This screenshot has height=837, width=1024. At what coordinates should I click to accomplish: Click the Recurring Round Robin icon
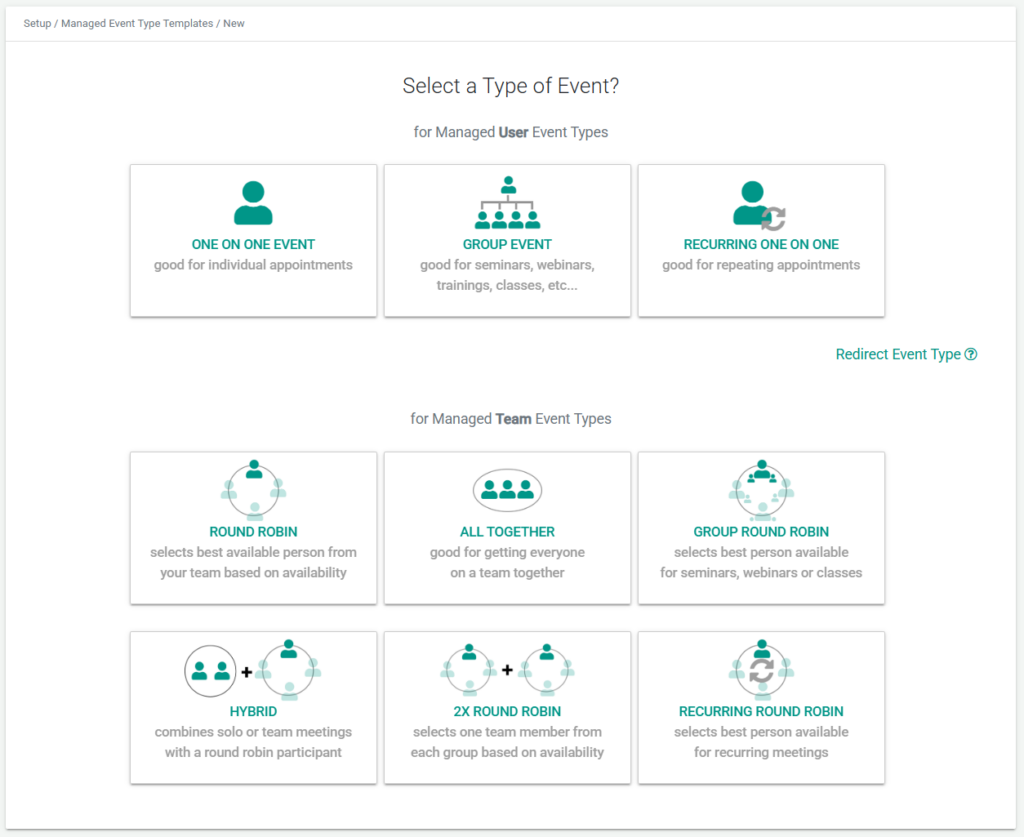click(x=761, y=670)
